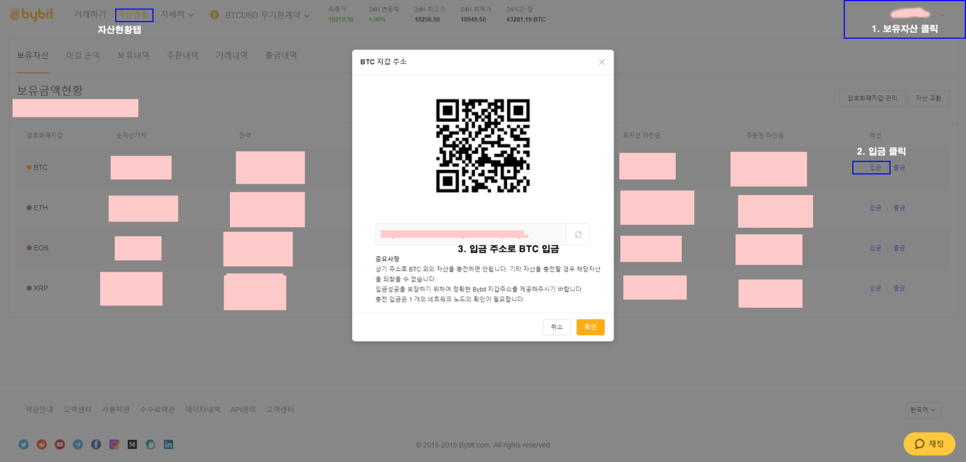Click the 24H 최고가 value 10256.50

point(428,20)
